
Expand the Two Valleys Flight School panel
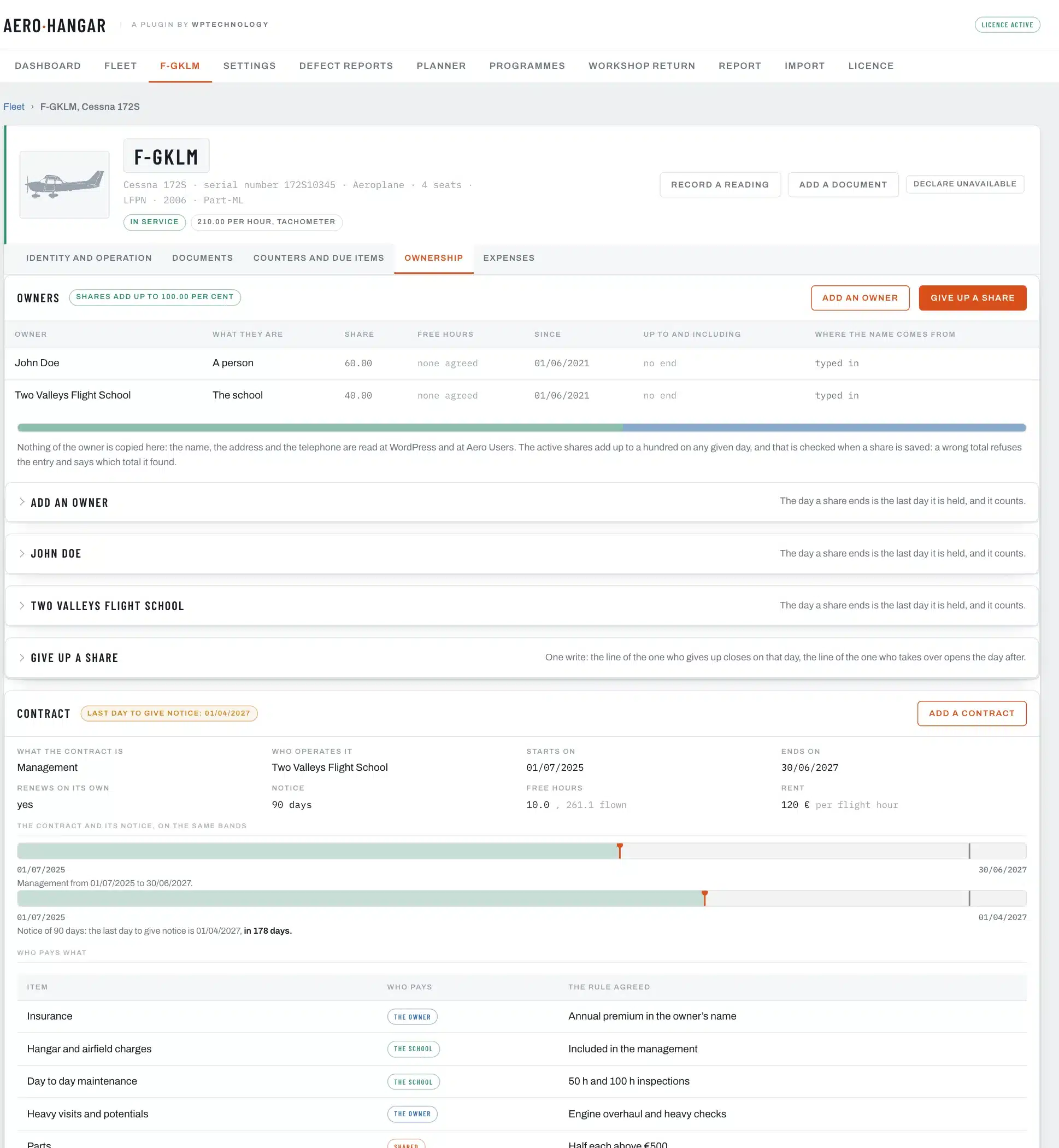tap(521, 606)
